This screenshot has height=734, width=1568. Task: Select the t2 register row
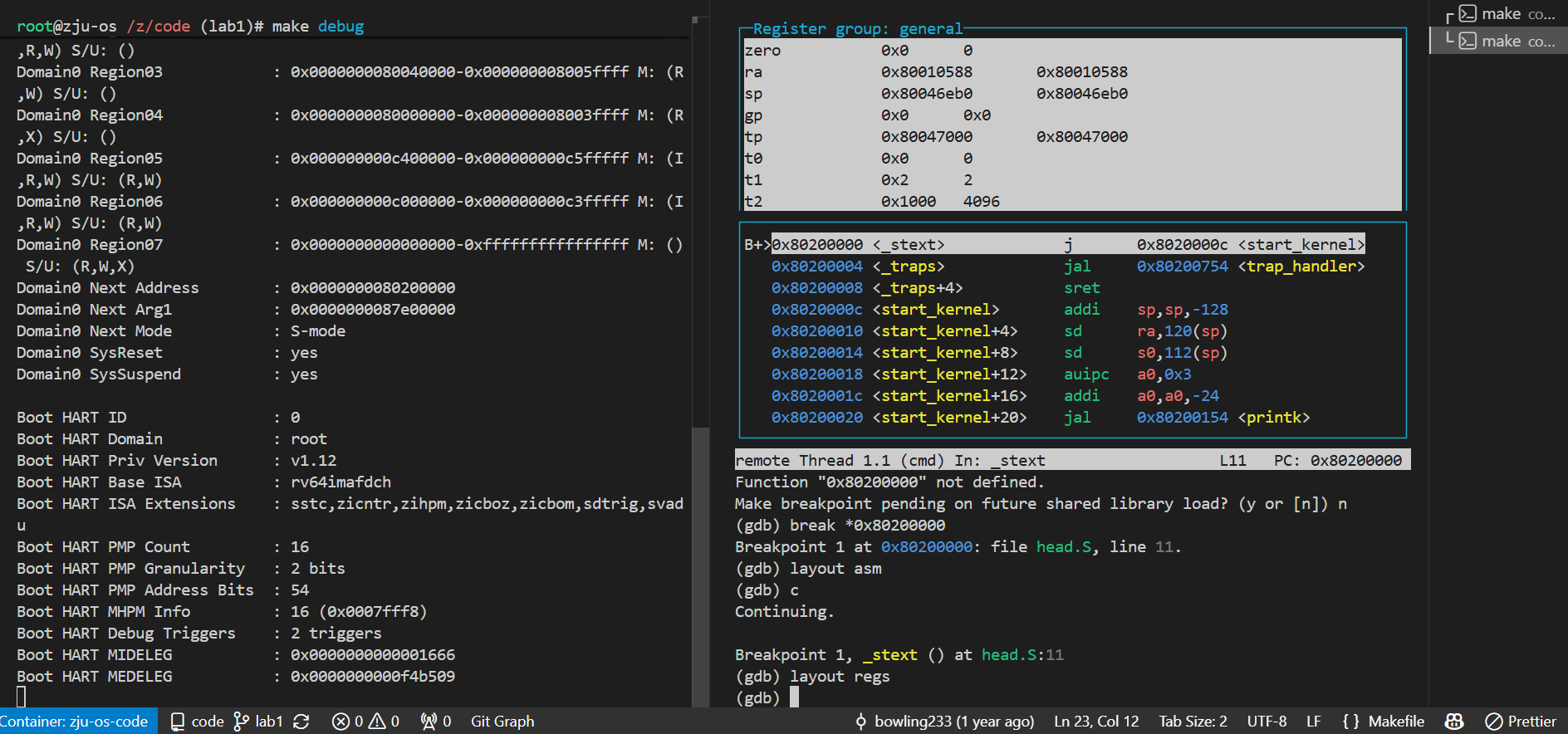coord(1071,202)
